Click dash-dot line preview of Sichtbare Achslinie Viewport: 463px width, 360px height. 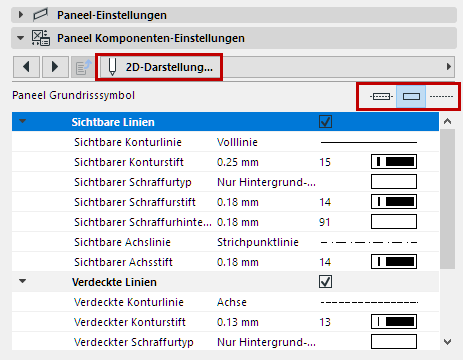(x=369, y=242)
